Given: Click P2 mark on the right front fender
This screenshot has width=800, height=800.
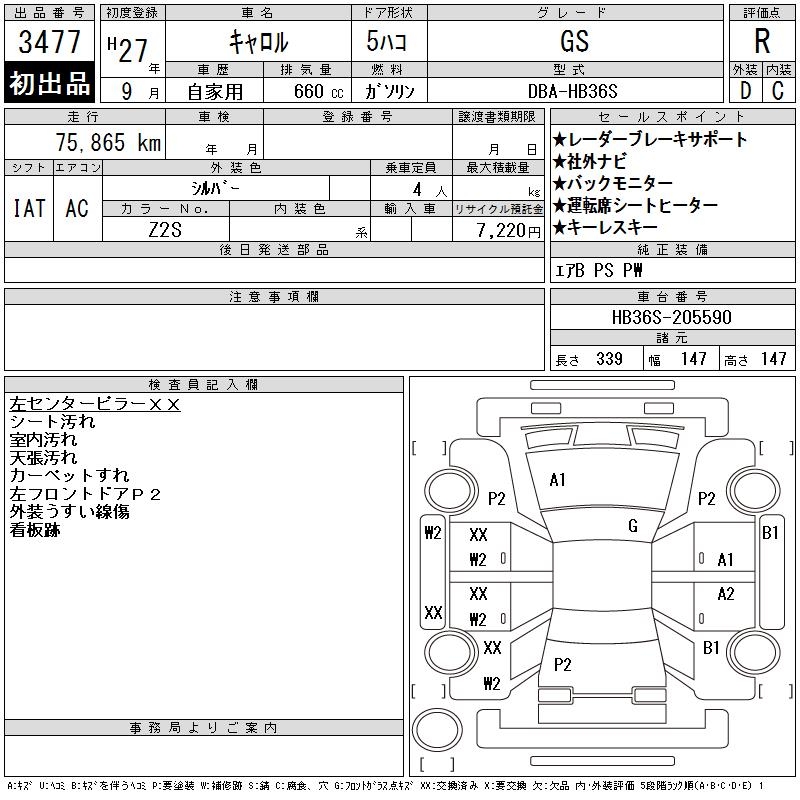Looking at the screenshot, I should click(x=707, y=498).
